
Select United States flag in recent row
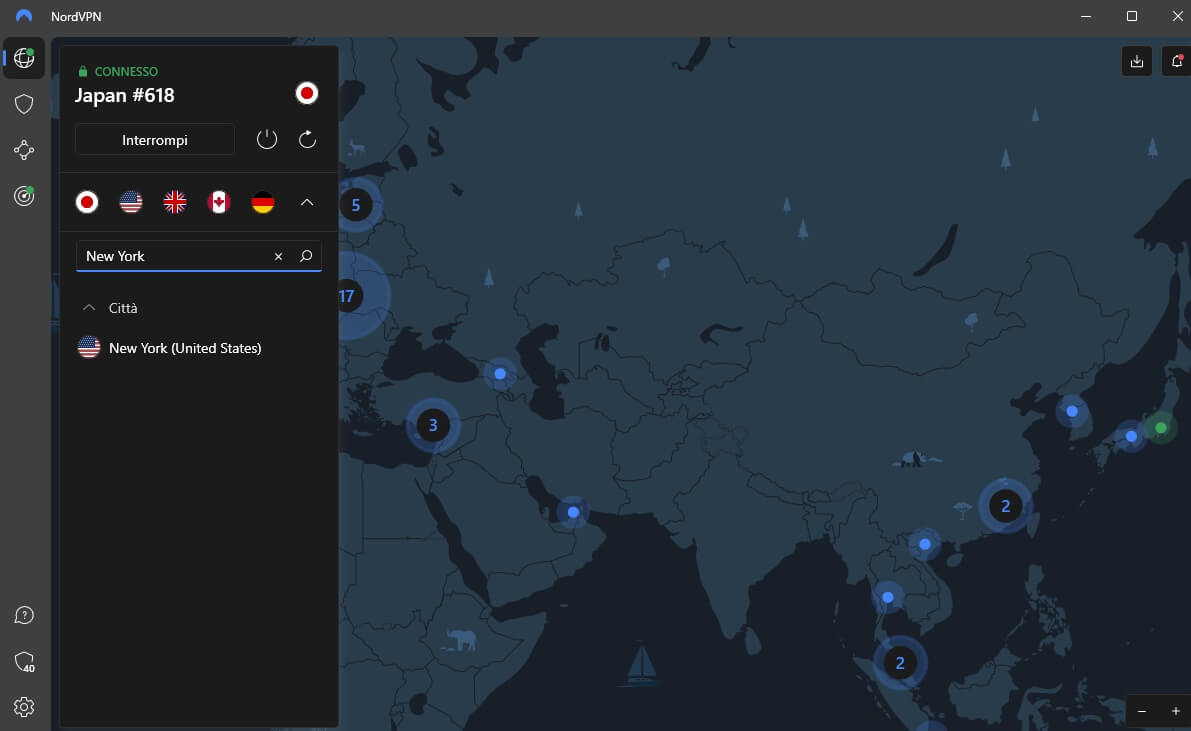(131, 202)
